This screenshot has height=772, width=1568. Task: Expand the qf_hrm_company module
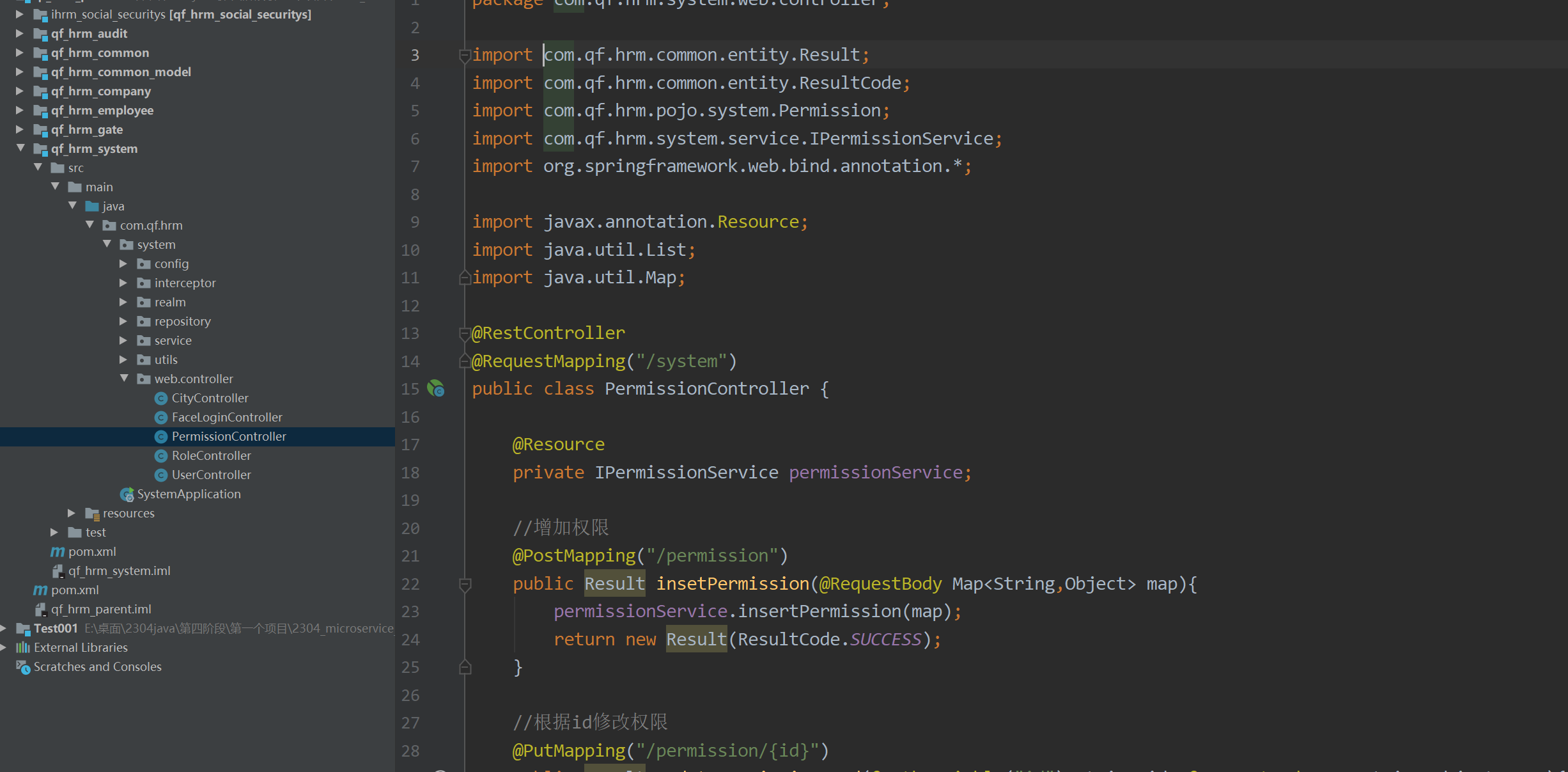[x=20, y=91]
